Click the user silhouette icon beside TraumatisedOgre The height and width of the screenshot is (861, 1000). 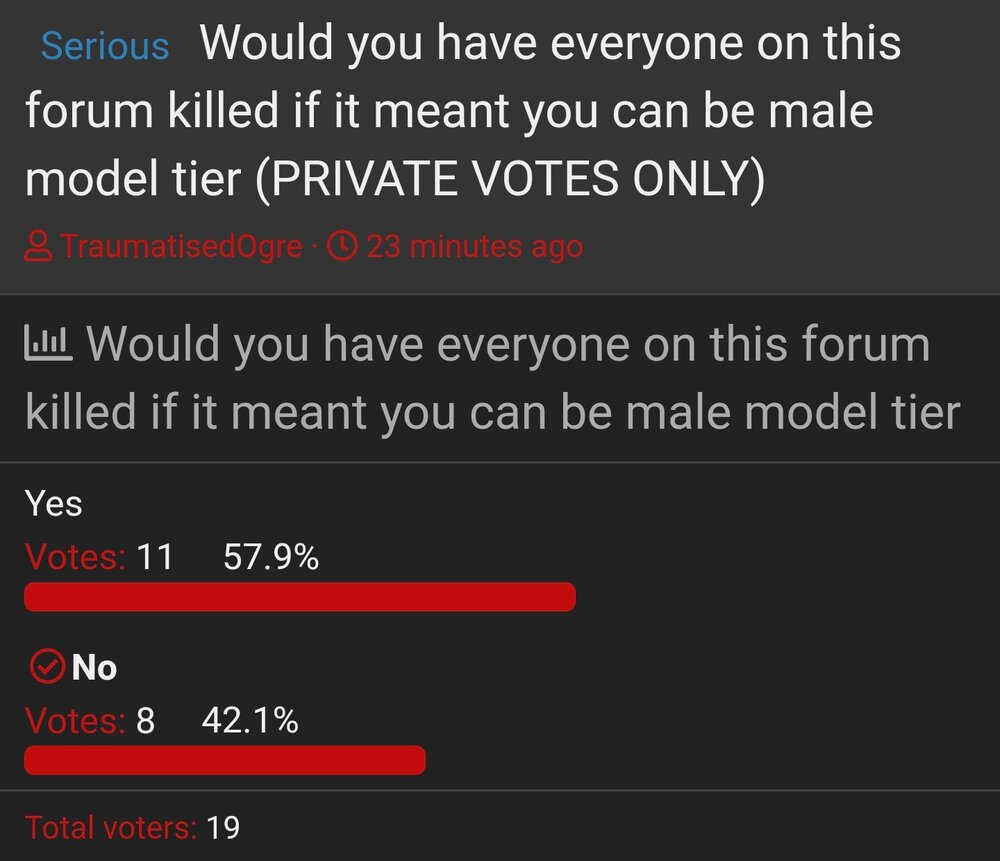[38, 246]
